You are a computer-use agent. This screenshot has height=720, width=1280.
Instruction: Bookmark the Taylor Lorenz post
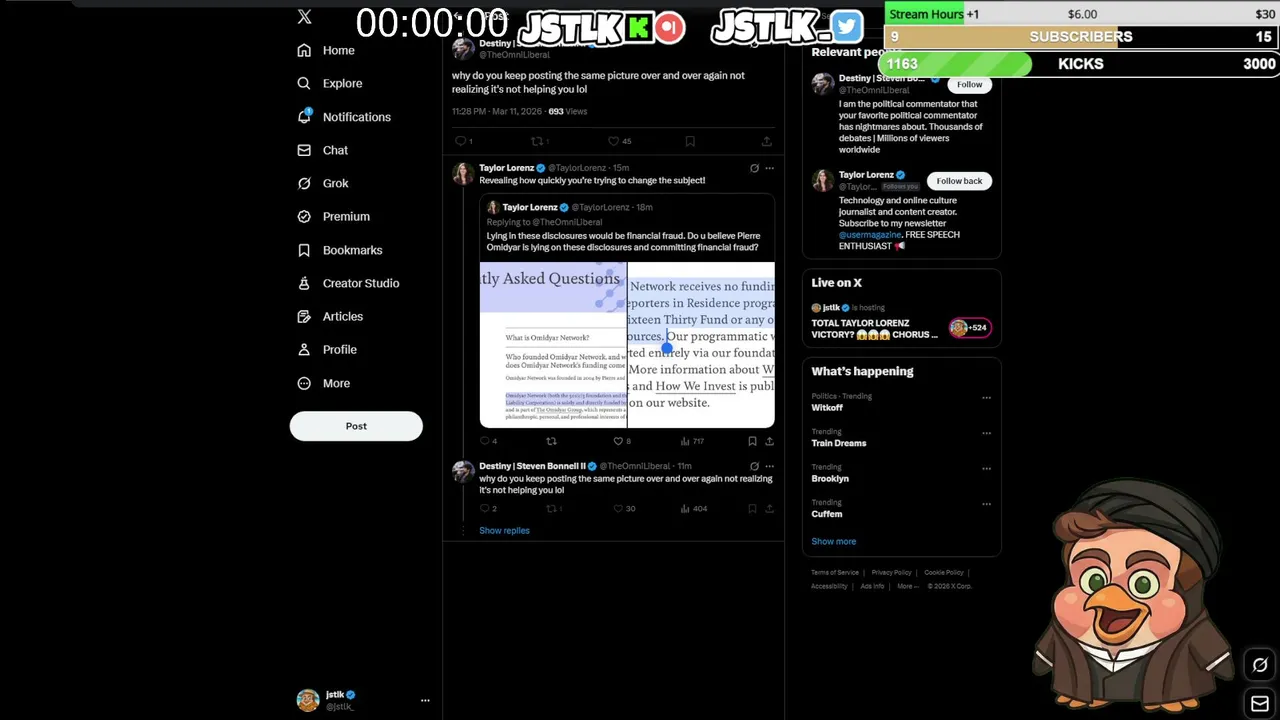click(x=752, y=441)
